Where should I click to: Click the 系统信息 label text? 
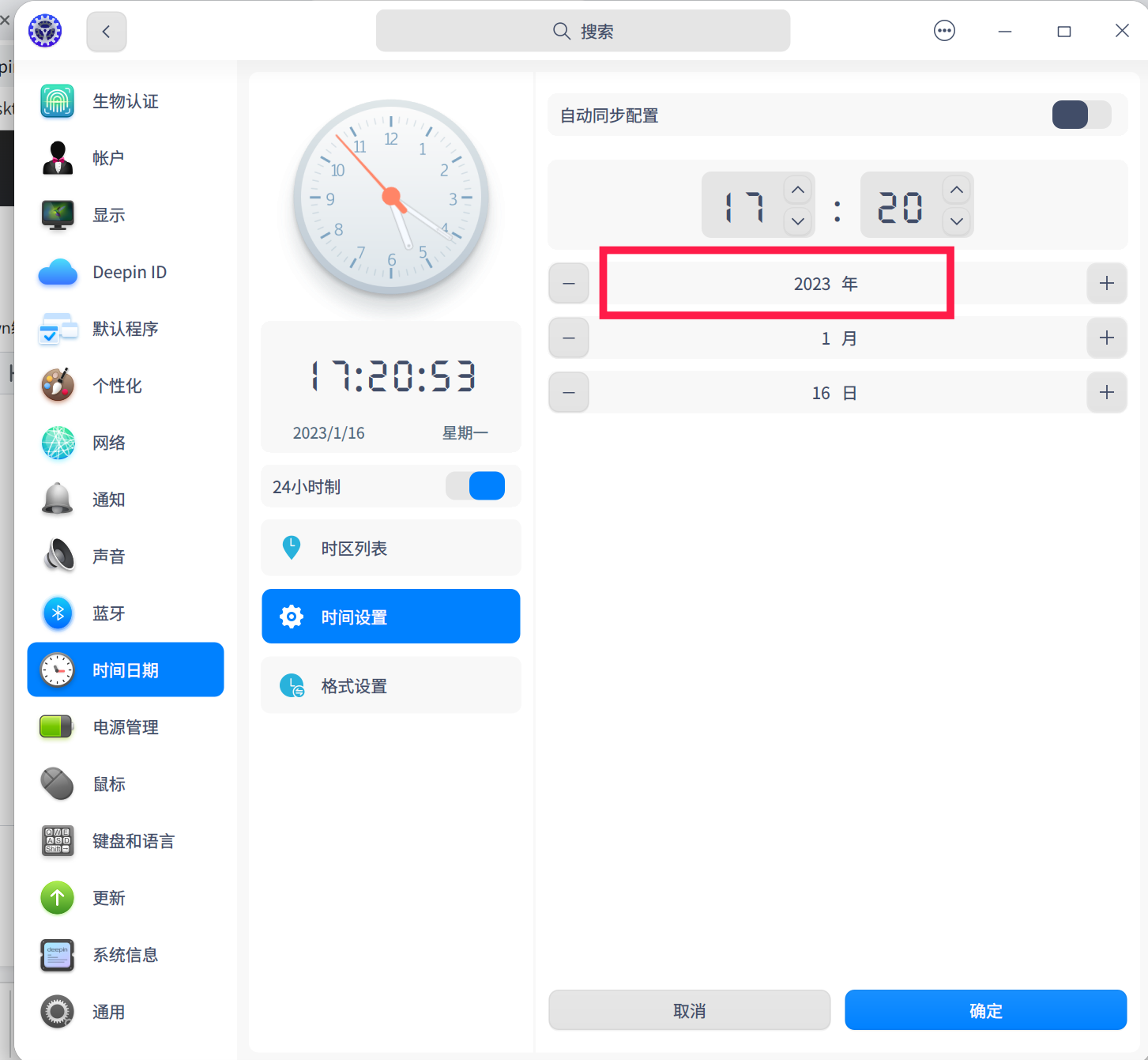[x=126, y=955]
